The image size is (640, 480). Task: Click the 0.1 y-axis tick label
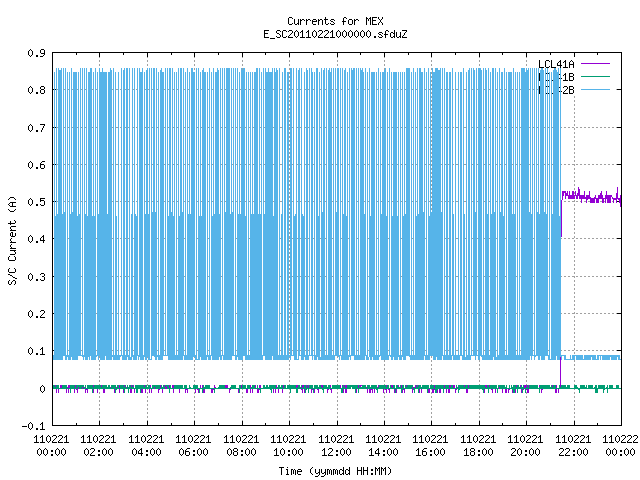(36, 351)
